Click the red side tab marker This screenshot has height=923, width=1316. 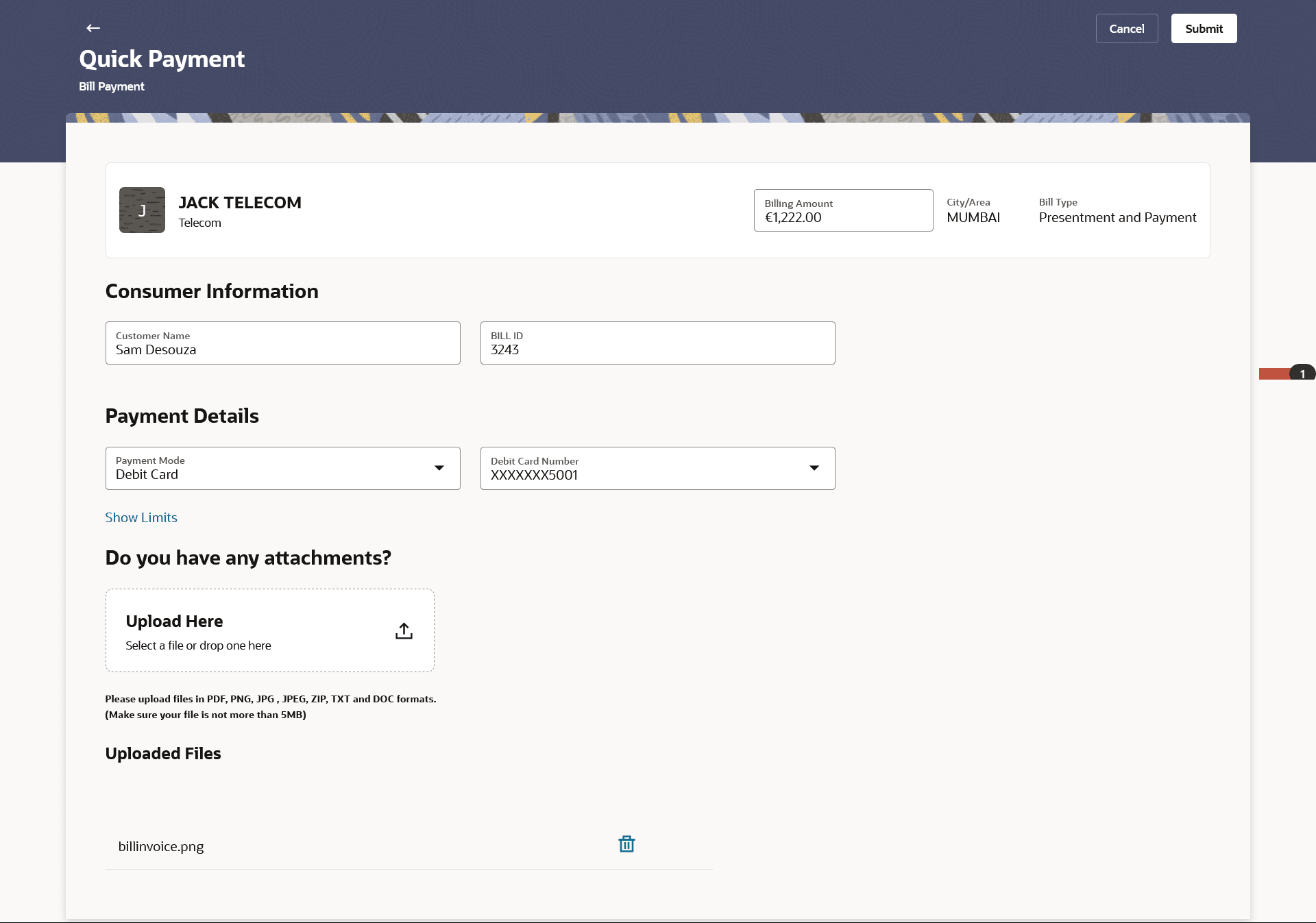[1274, 373]
